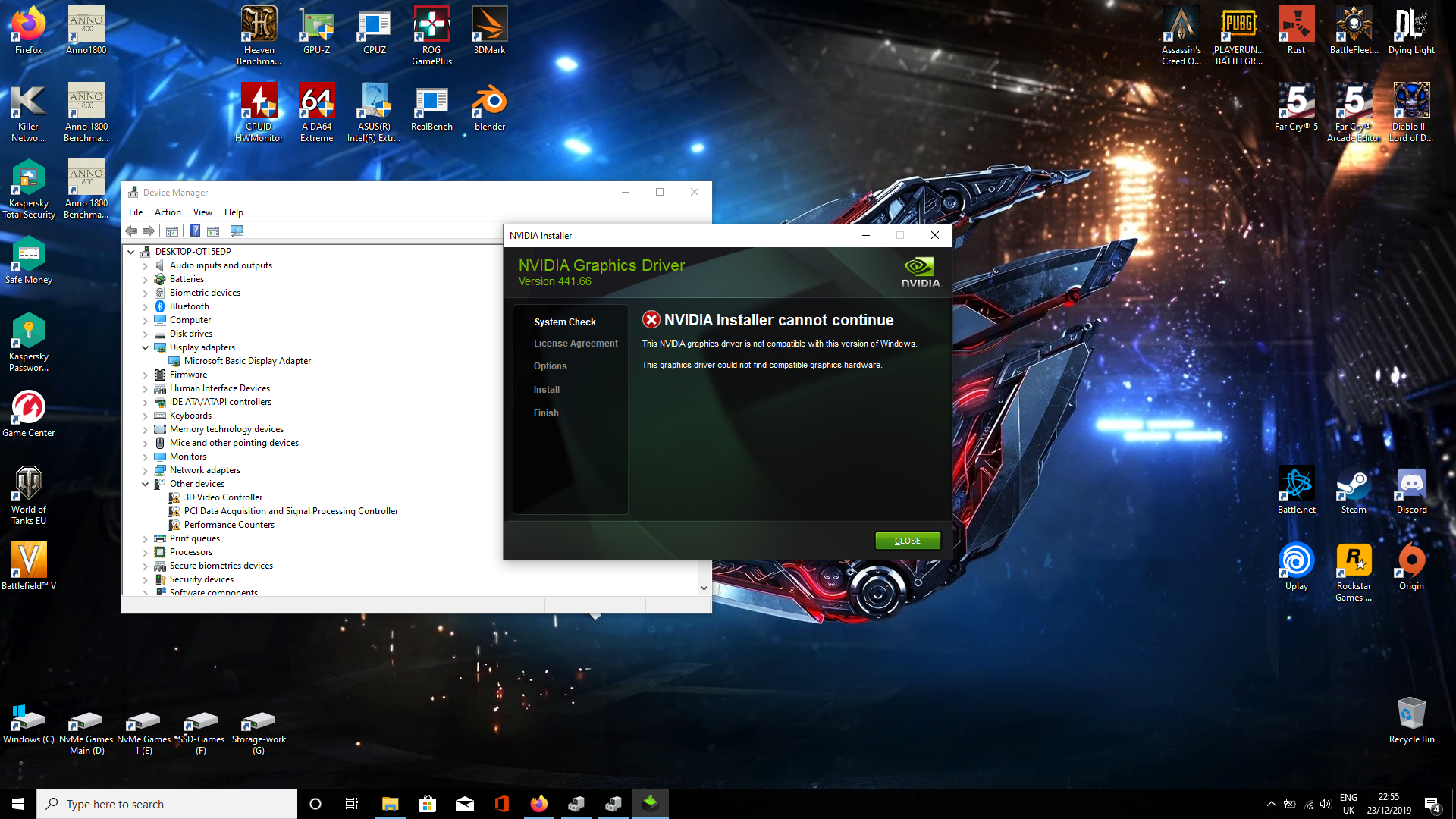Open the CPUID HWMonitor shortcut

pos(259,112)
